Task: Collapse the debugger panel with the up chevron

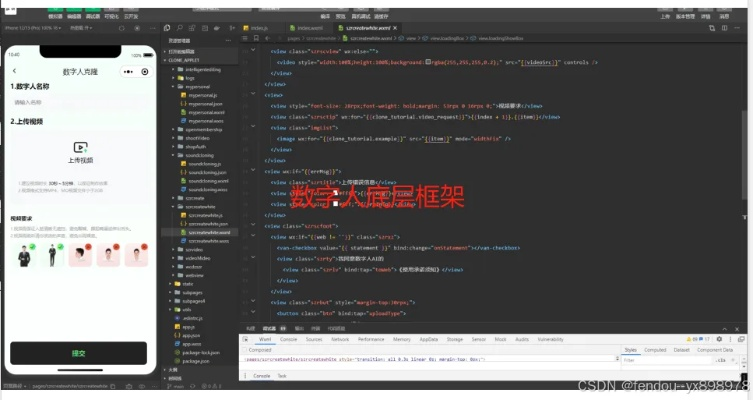Action: (x=724, y=329)
